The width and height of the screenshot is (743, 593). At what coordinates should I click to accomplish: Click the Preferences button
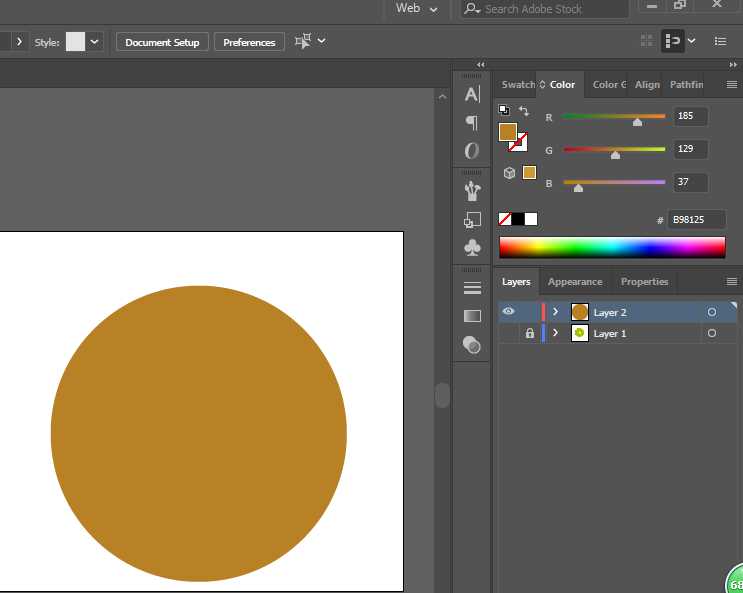(249, 42)
